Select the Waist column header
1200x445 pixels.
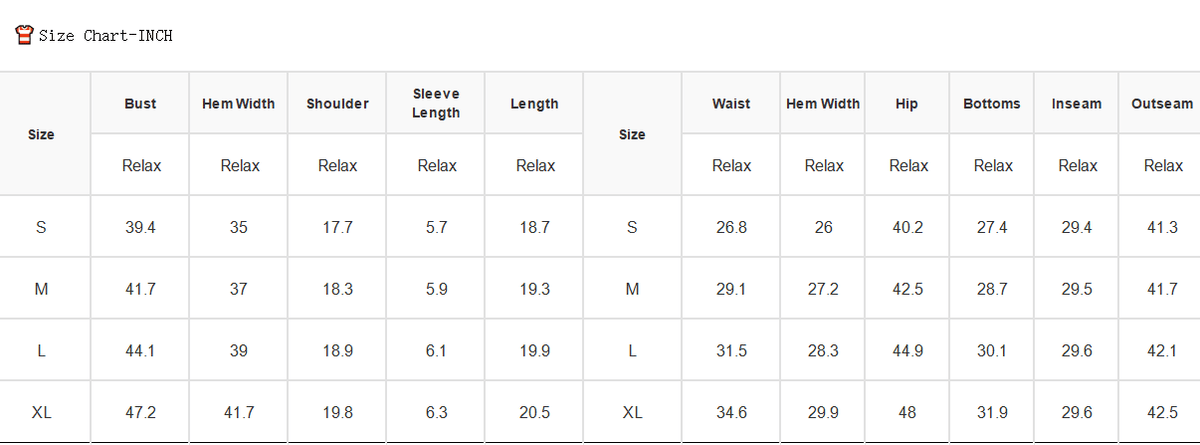(731, 103)
